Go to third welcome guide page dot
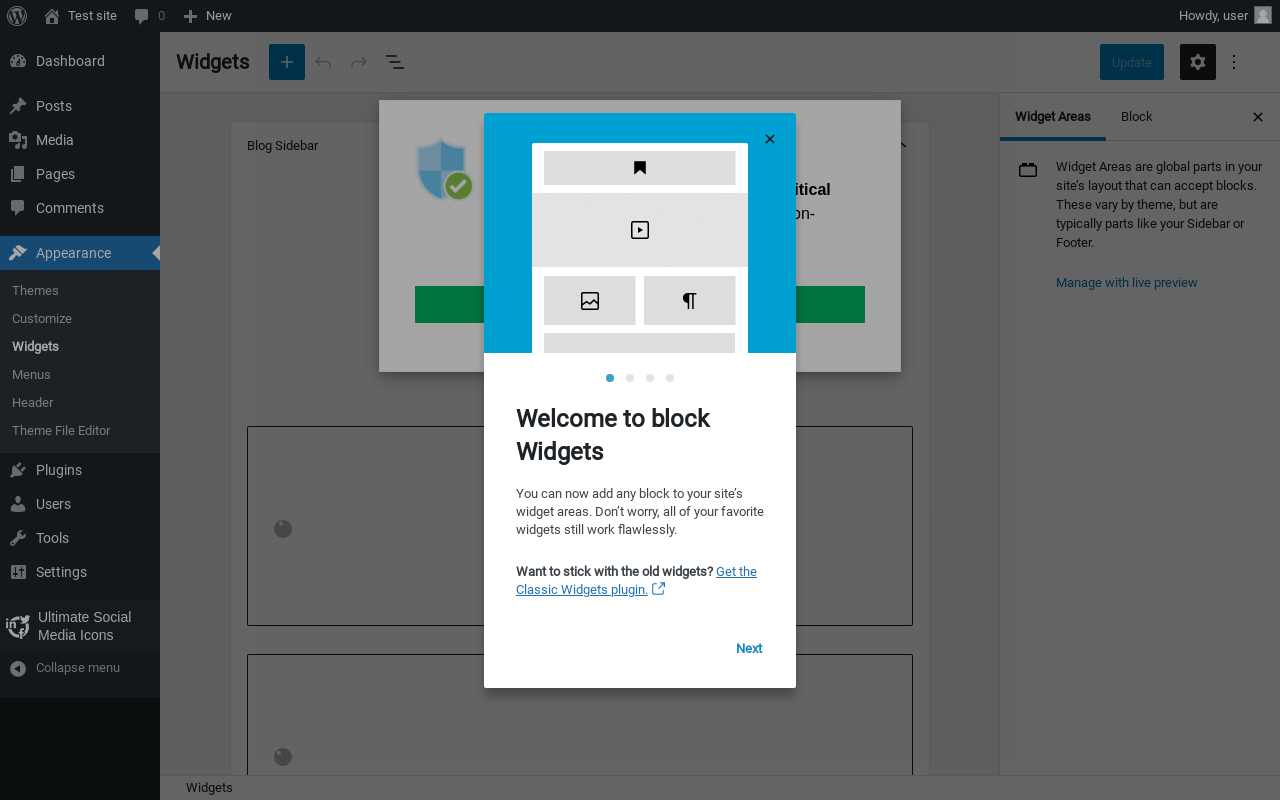1280x800 pixels. click(650, 378)
